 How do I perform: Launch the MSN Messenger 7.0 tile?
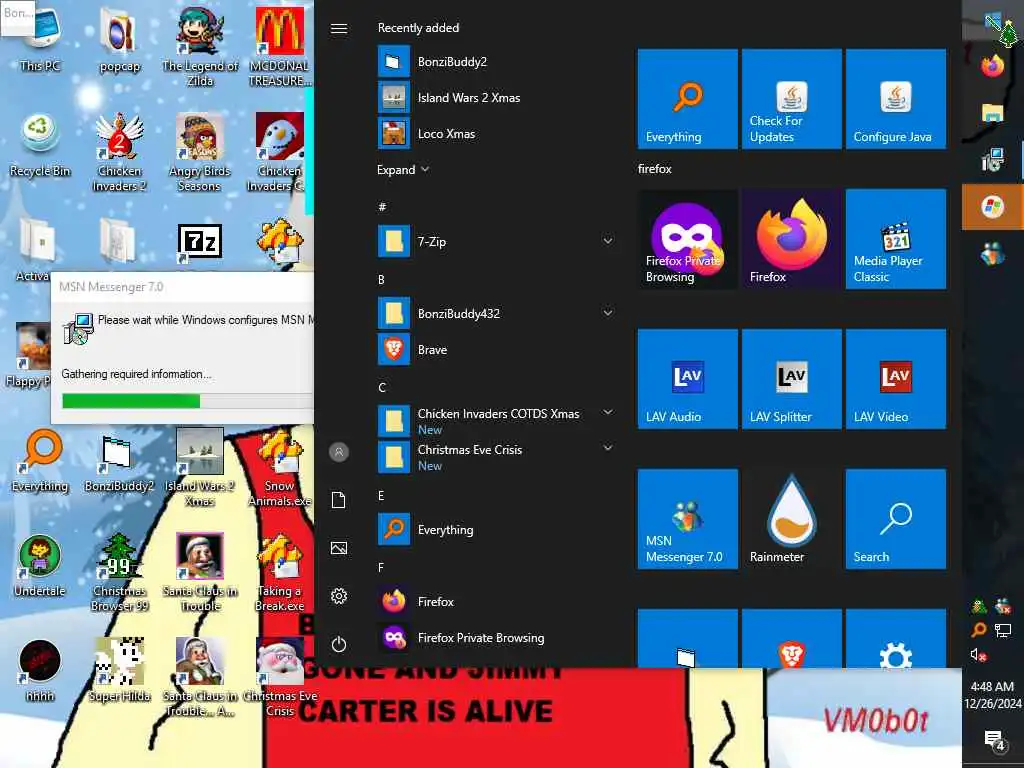(688, 519)
